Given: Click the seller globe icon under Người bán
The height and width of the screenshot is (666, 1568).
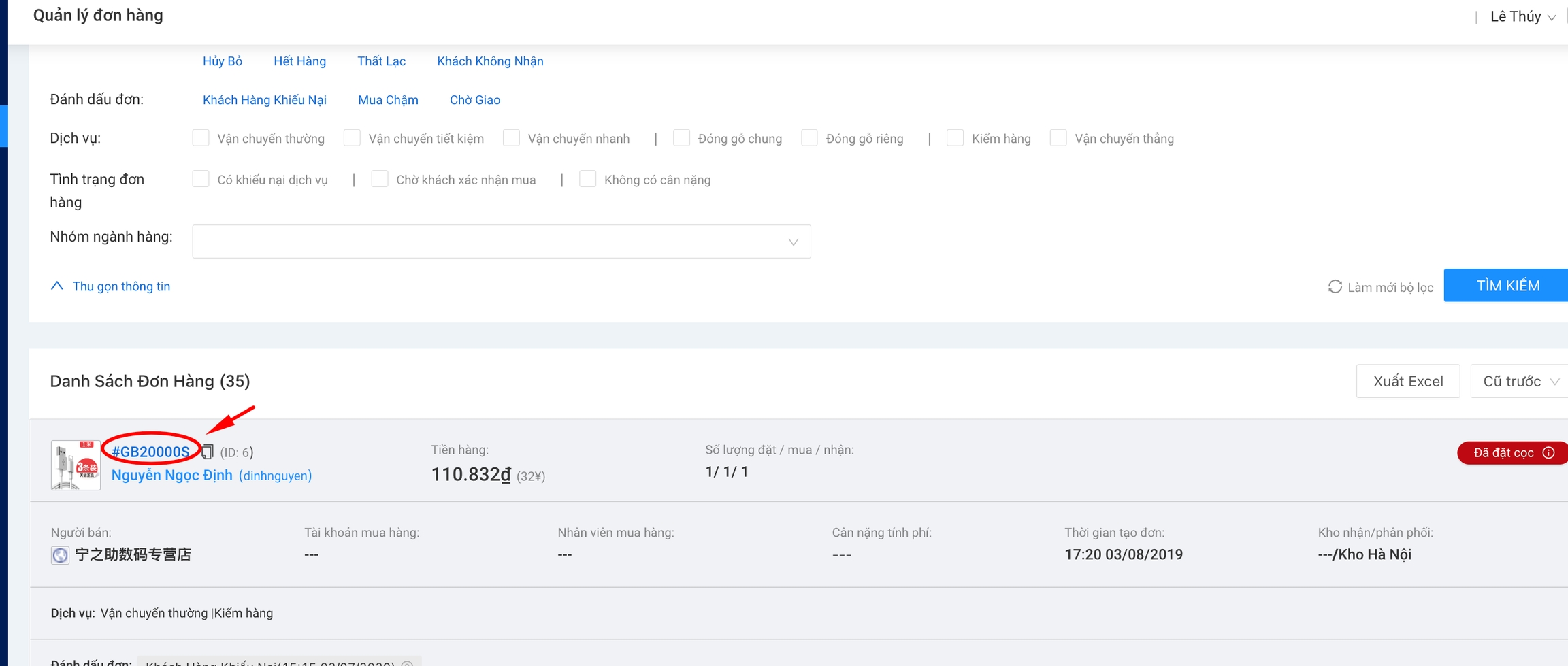Looking at the screenshot, I should 60,555.
